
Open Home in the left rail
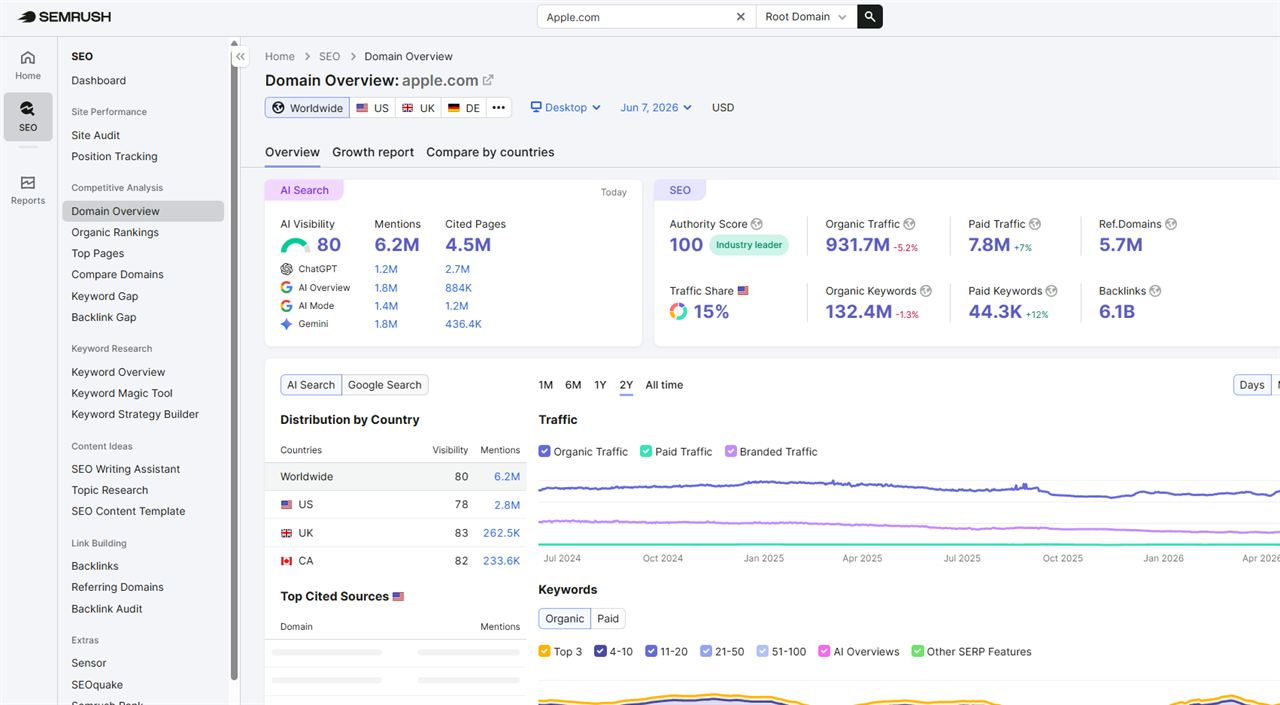pyautogui.click(x=28, y=65)
